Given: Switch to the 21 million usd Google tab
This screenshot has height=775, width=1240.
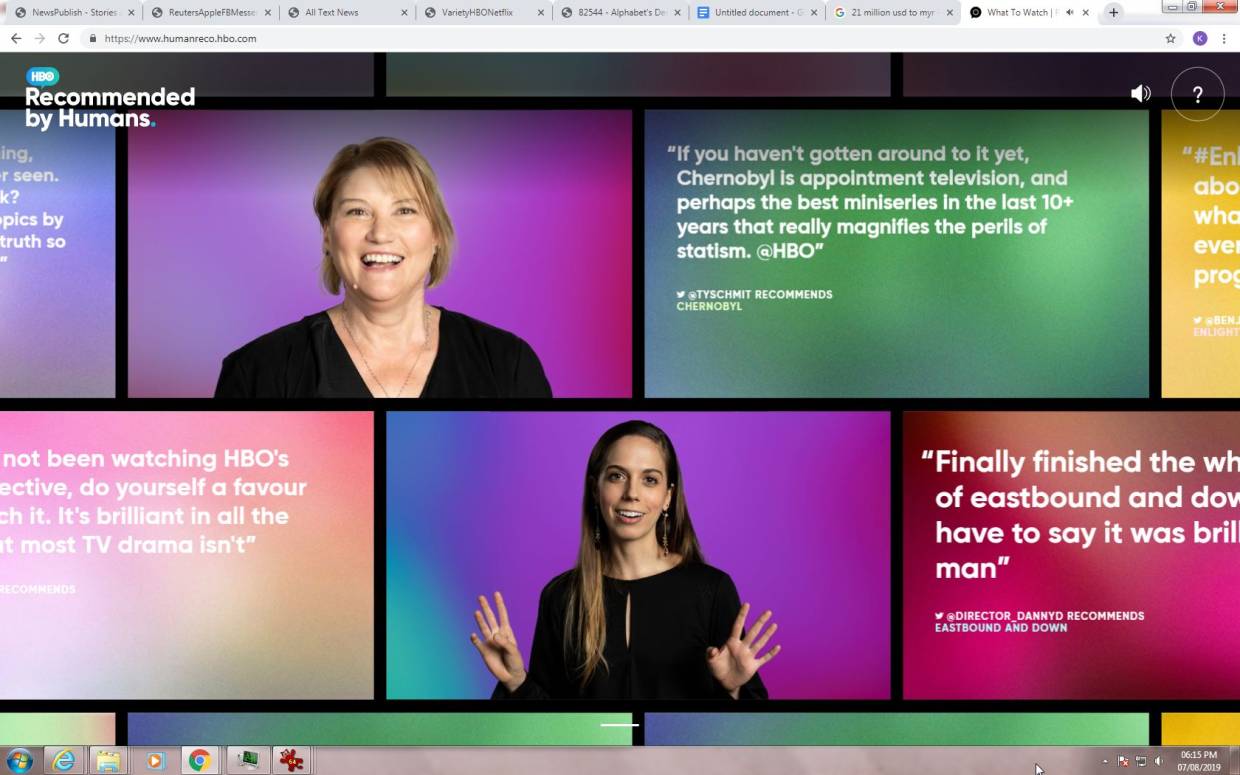Looking at the screenshot, I should (891, 12).
